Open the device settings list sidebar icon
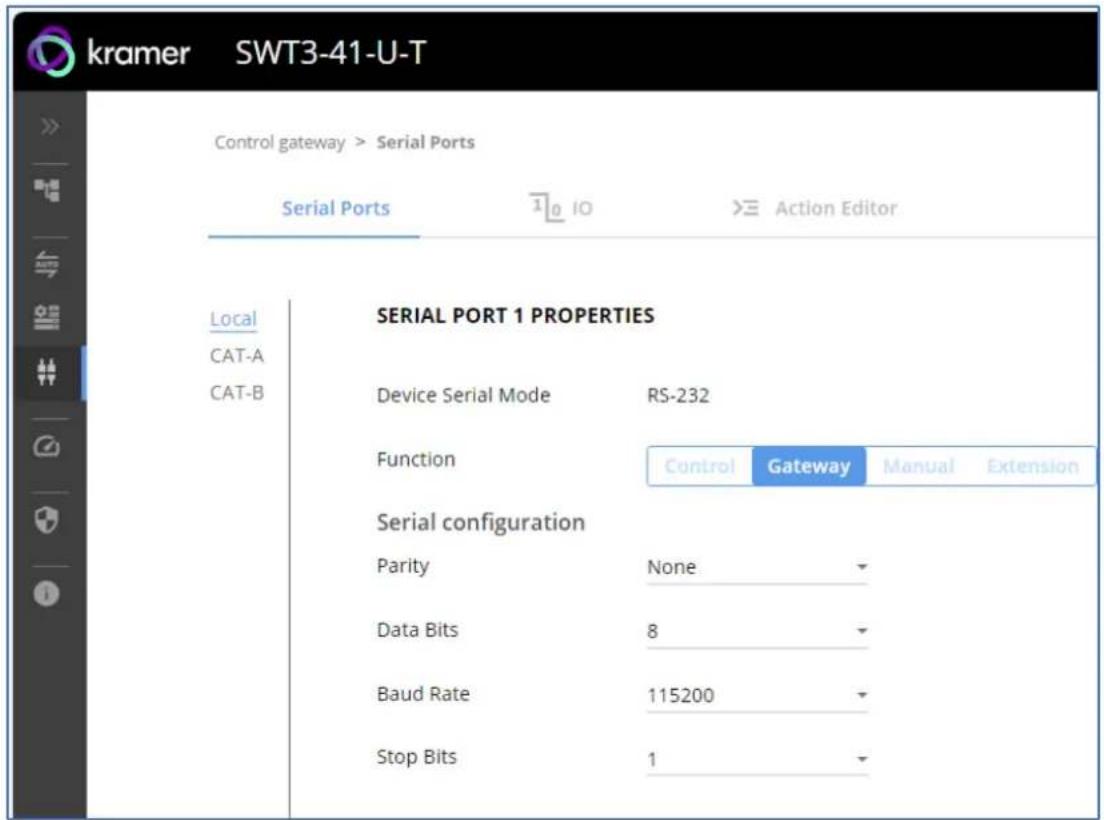1104x820 pixels. click(x=47, y=317)
